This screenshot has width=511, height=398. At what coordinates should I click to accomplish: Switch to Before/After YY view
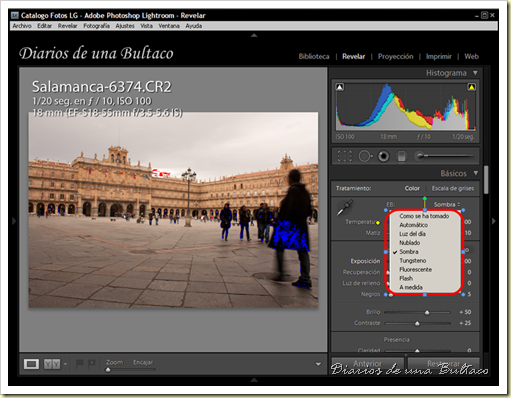click(x=52, y=364)
